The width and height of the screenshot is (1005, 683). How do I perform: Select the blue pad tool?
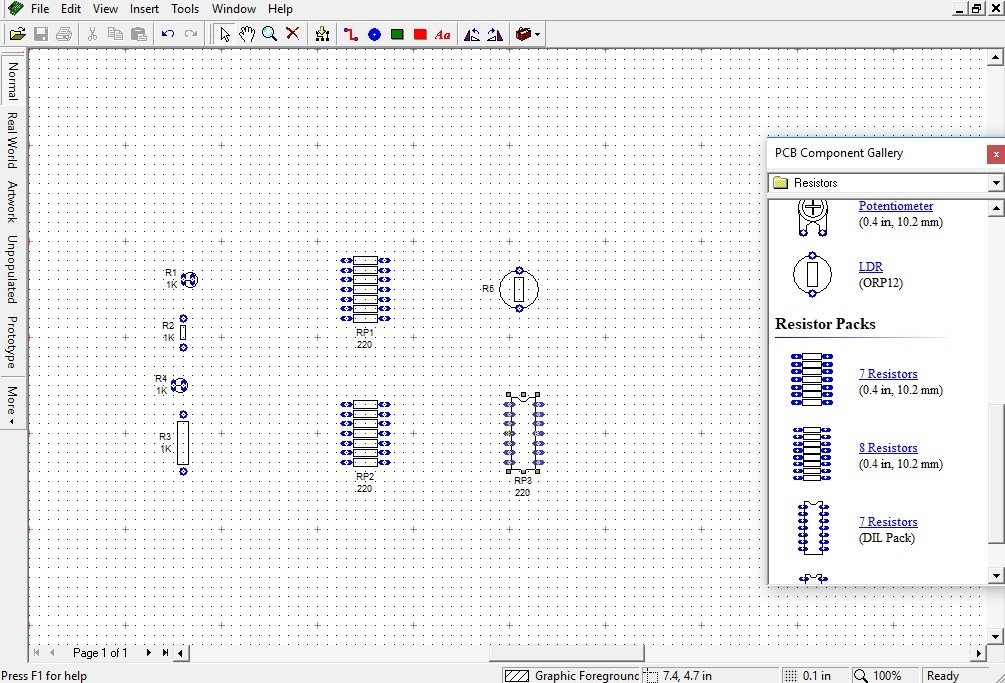(x=374, y=35)
